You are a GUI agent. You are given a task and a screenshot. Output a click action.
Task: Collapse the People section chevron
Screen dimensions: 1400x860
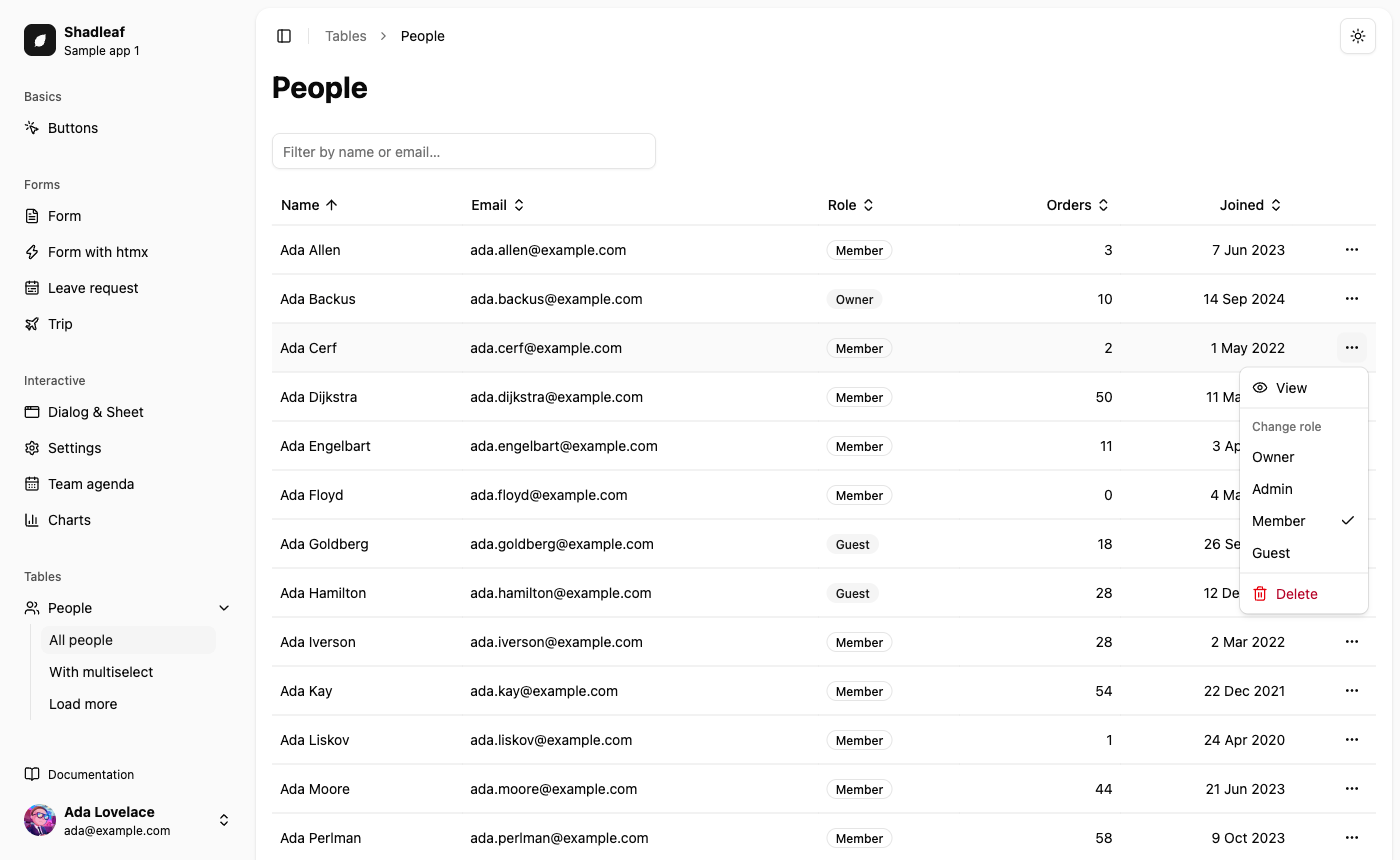(224, 608)
